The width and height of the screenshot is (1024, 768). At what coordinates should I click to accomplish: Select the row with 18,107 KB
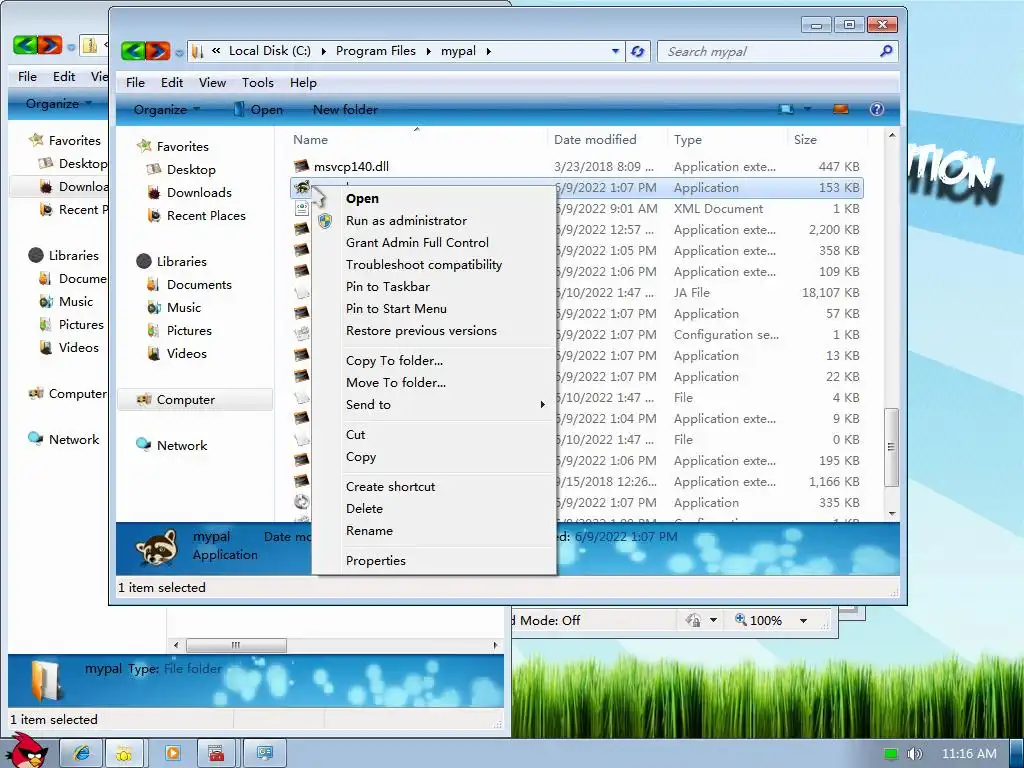pyautogui.click(x=577, y=293)
